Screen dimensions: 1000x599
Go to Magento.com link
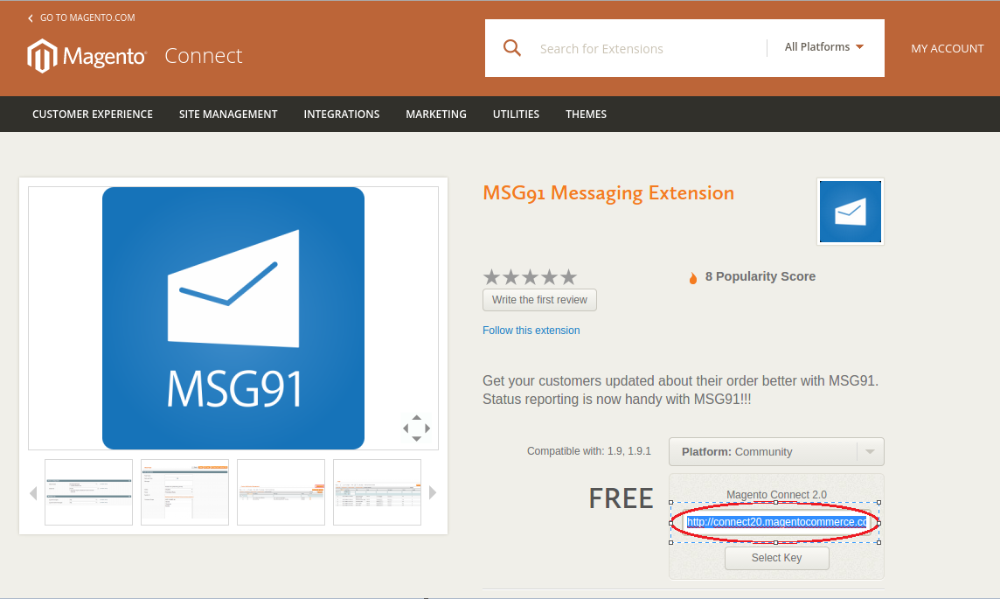tap(87, 18)
